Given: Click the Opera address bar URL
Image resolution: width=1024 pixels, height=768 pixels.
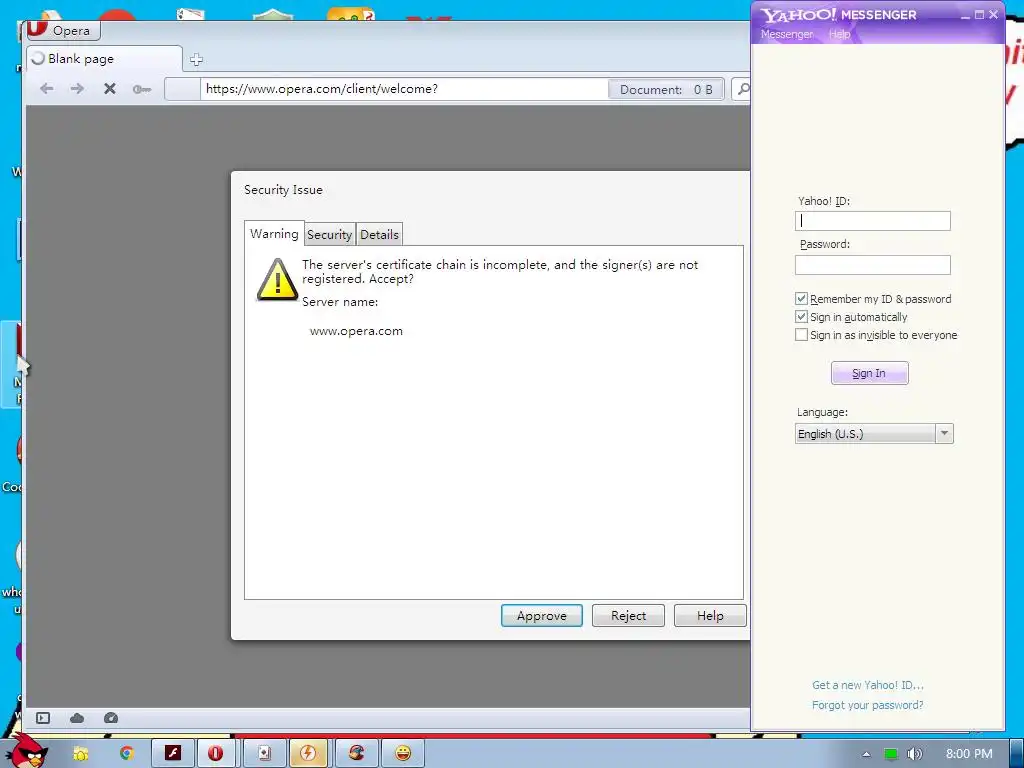Looking at the screenshot, I should tap(321, 89).
